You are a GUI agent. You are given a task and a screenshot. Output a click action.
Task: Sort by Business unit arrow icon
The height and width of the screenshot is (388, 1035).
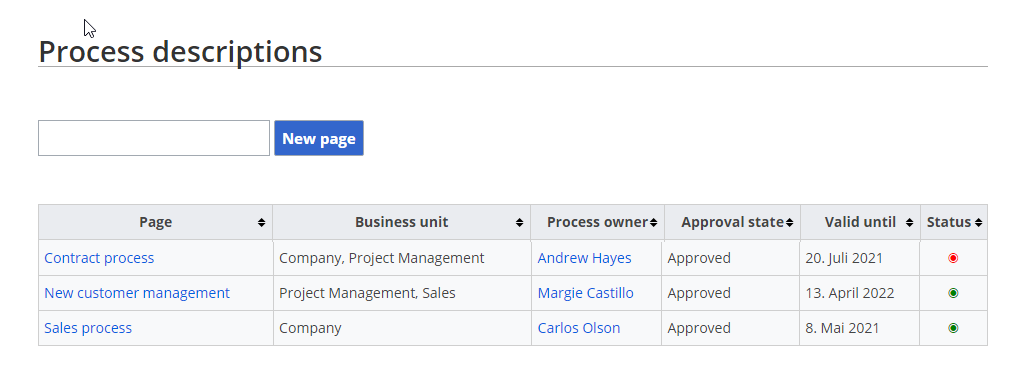[519, 223]
